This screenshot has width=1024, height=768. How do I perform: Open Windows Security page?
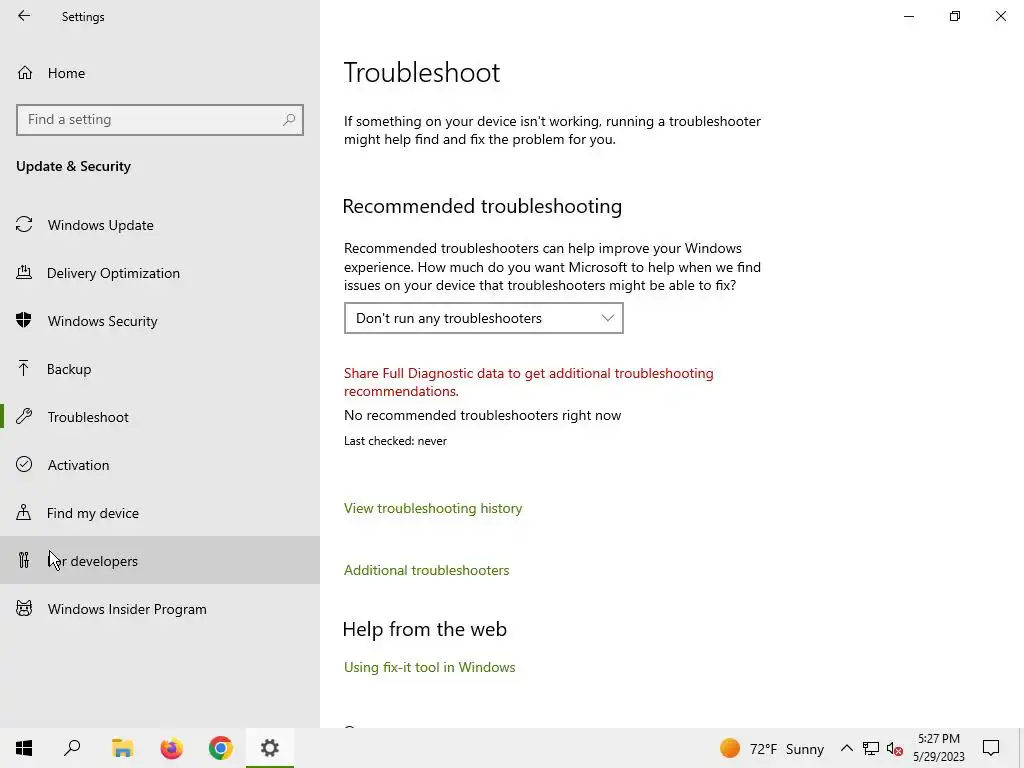pyautogui.click(x=160, y=321)
